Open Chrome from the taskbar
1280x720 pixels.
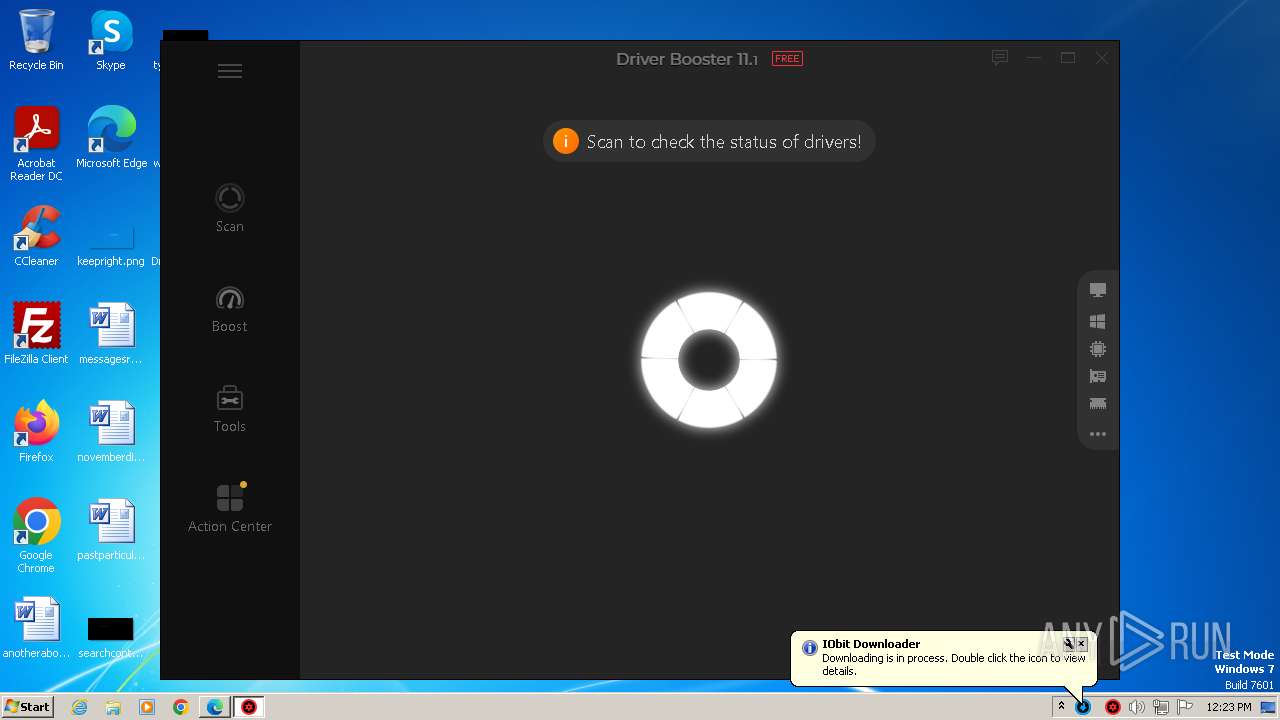[181, 707]
